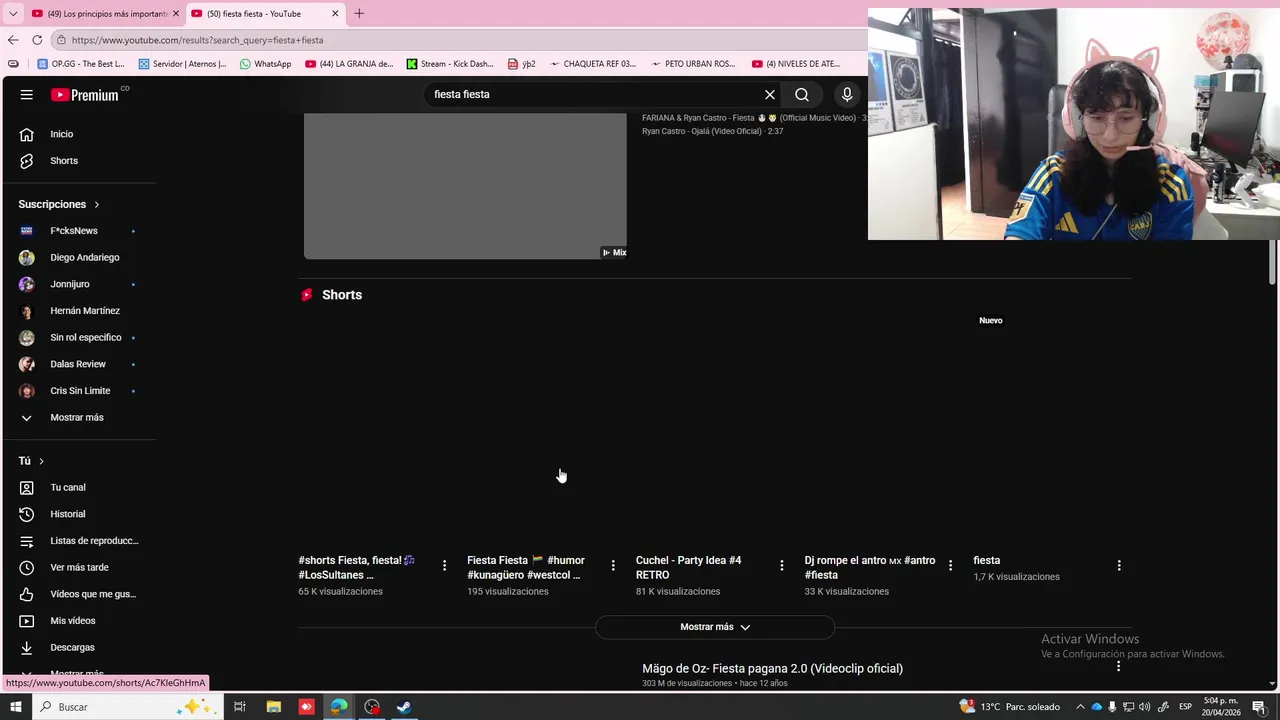Switch to 'Los principios más importantes' tab
The height and width of the screenshot is (720, 1280).
point(104,14)
